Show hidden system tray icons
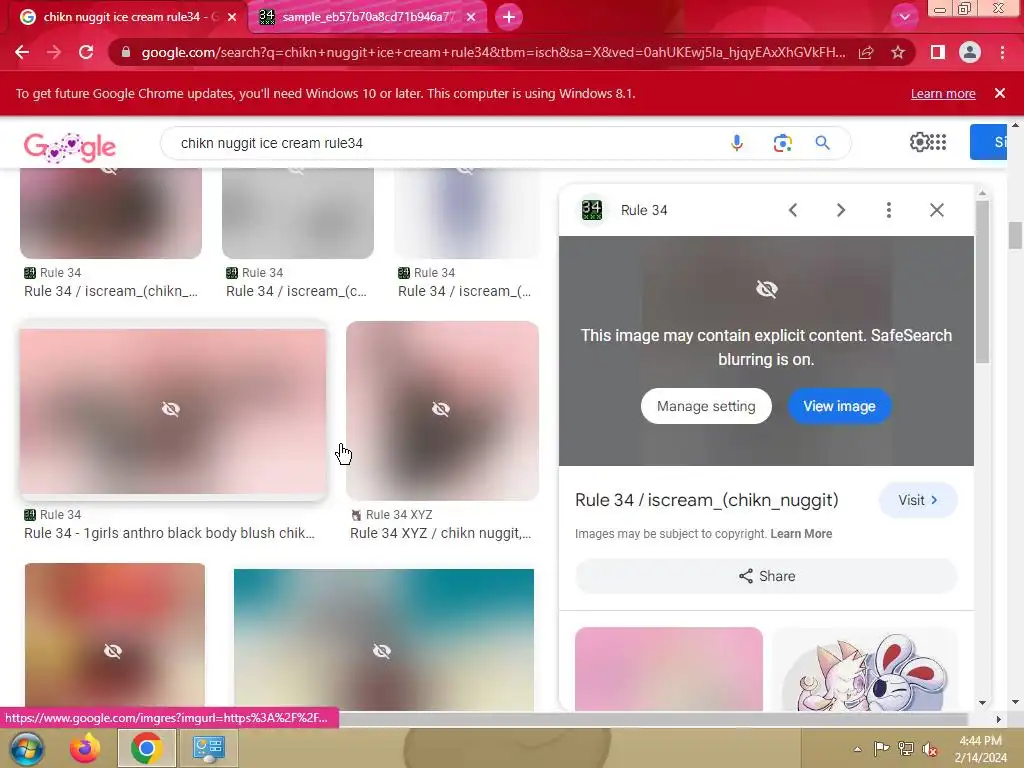 857,749
